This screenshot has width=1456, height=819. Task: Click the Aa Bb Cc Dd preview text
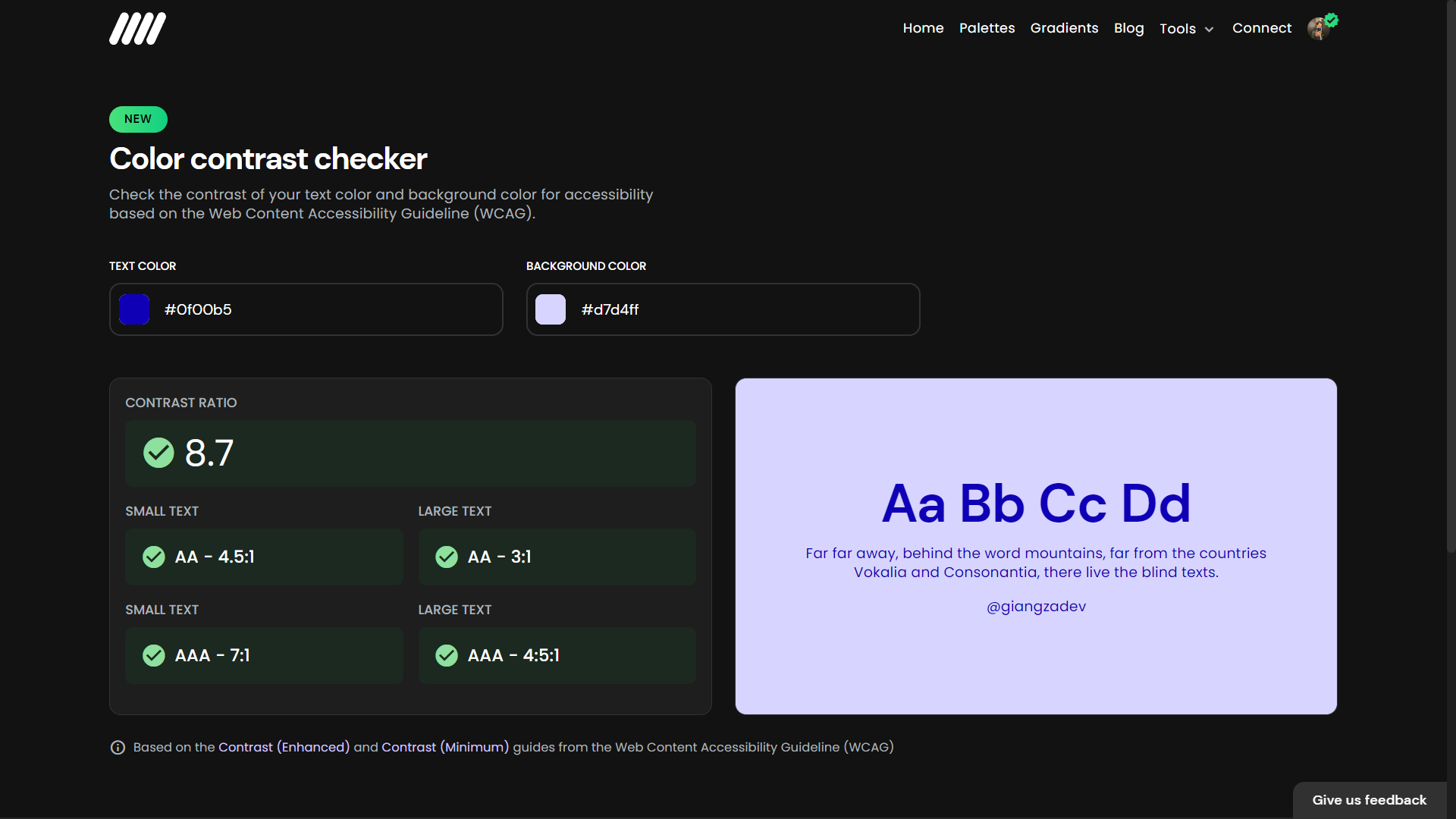(x=1036, y=504)
